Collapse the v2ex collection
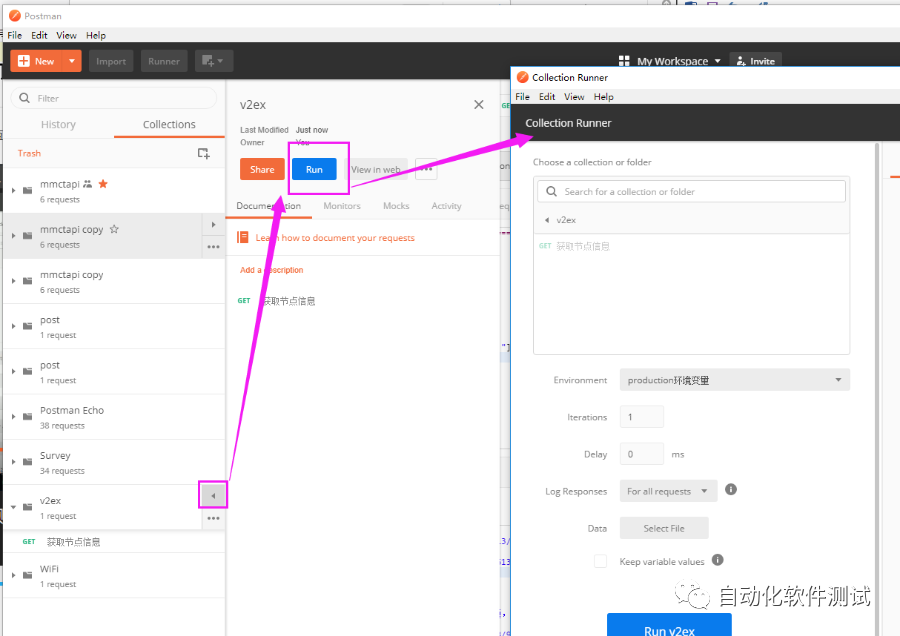Screen dimensions: 900x636 click(13, 507)
